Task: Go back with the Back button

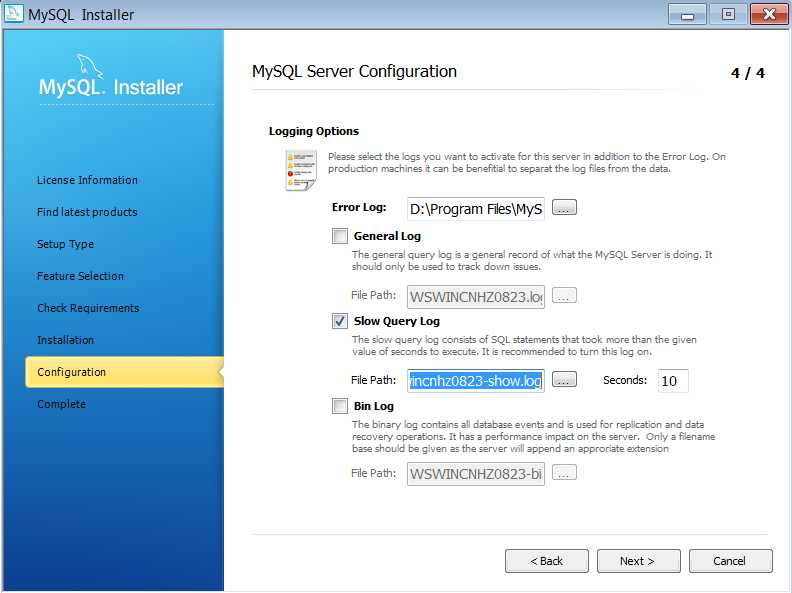Action: [547, 561]
